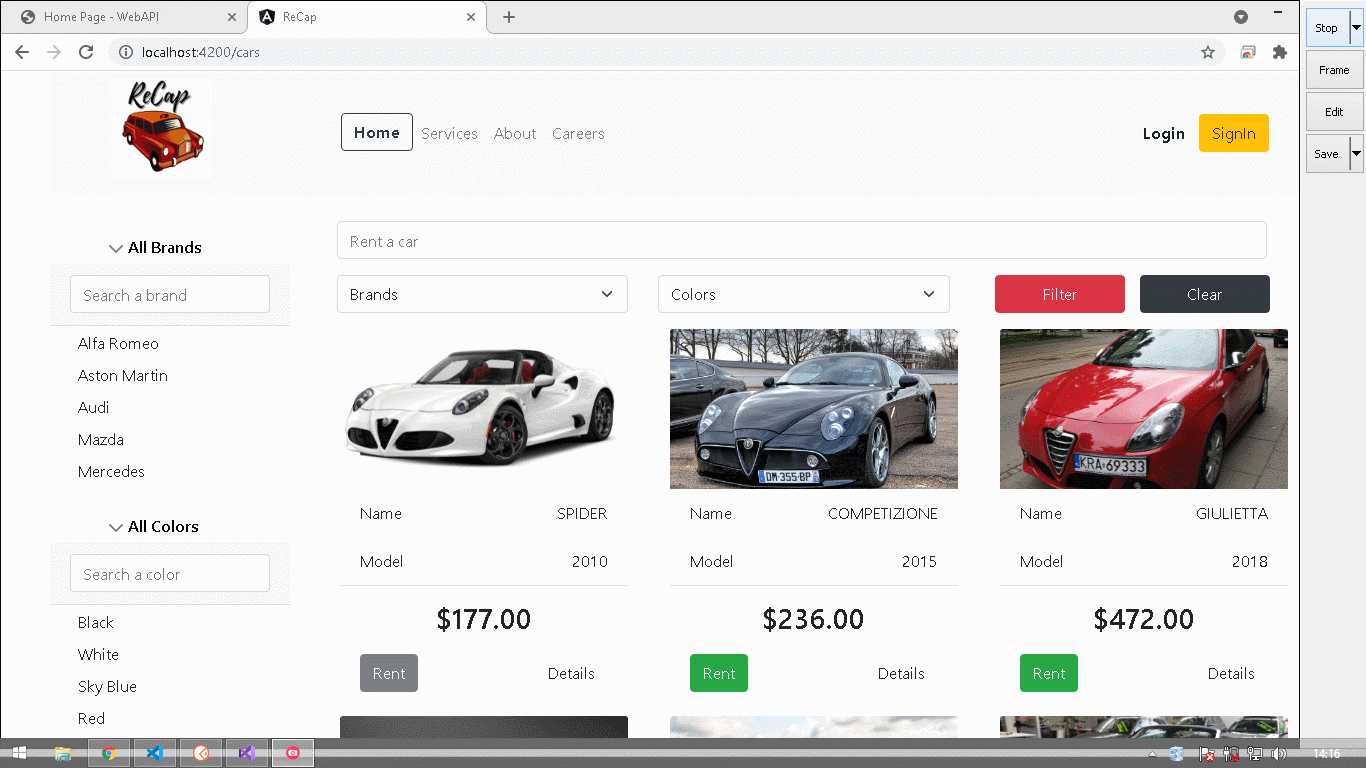Bookmark this page with the star icon

point(1208,52)
